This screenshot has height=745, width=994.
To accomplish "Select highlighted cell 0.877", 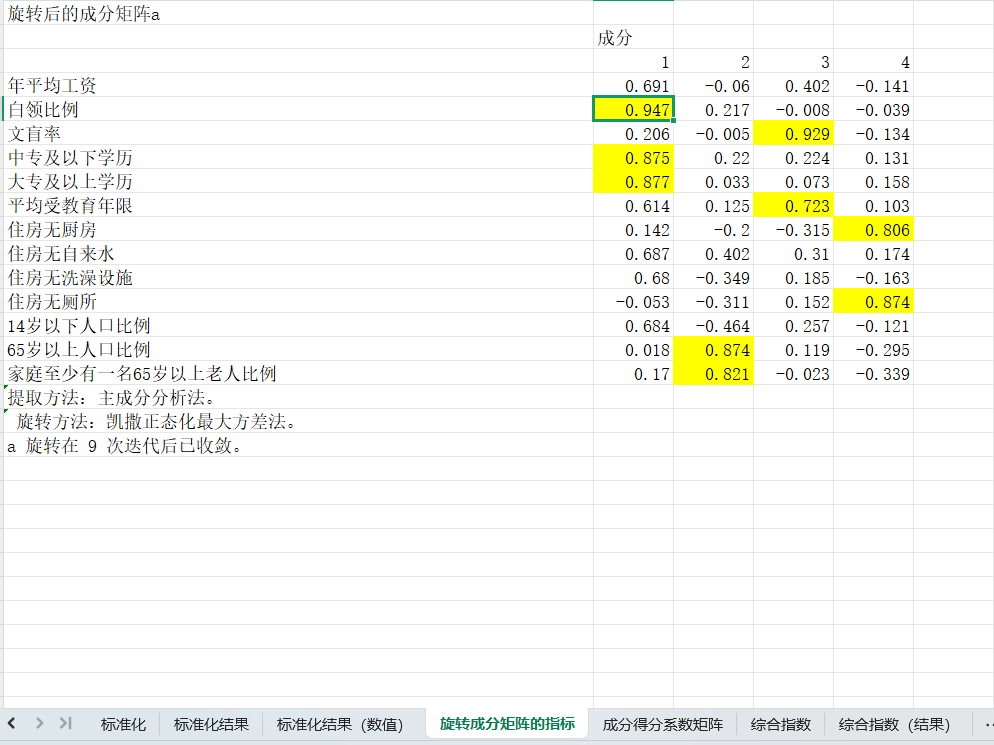I will tap(633, 182).
